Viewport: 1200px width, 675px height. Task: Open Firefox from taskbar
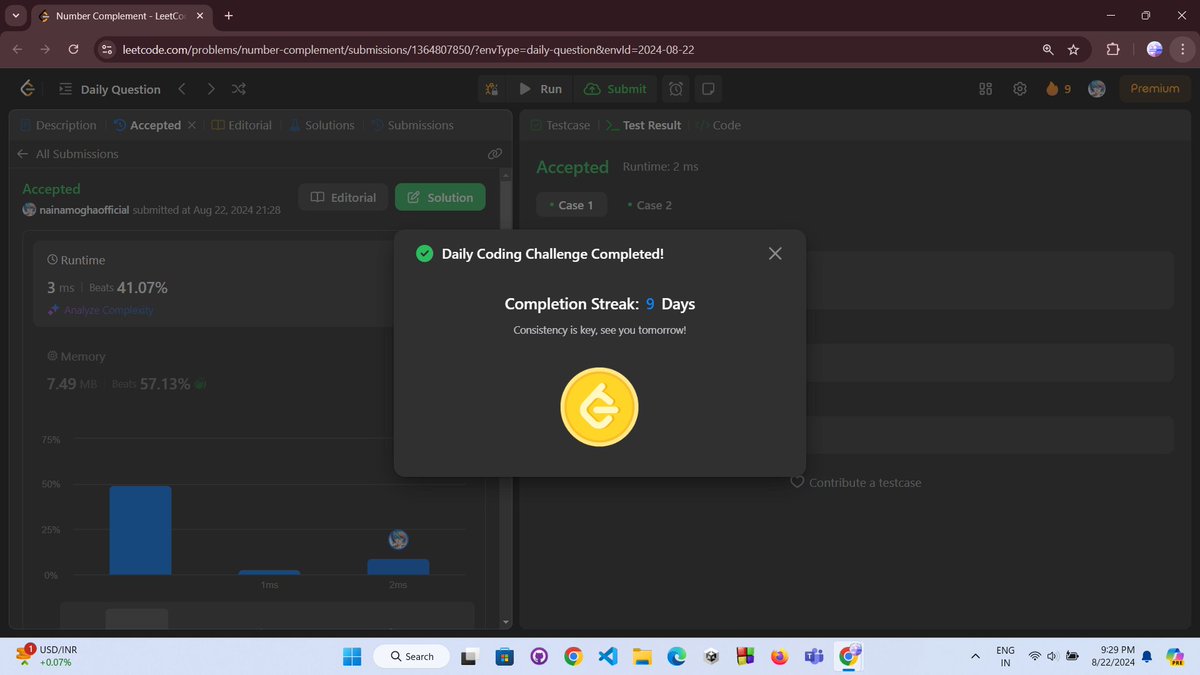[779, 656]
